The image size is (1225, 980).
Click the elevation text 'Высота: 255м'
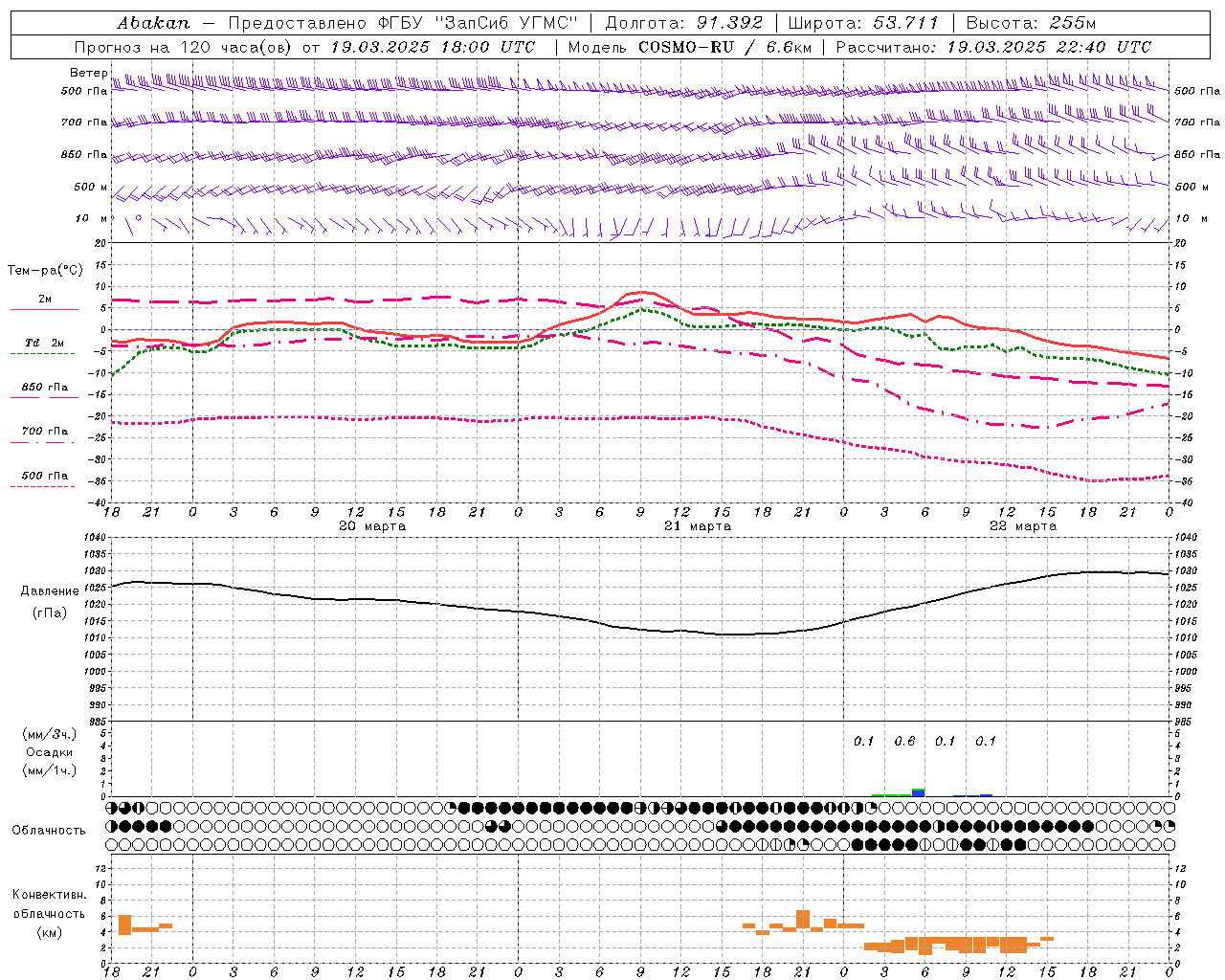pos(1031,23)
